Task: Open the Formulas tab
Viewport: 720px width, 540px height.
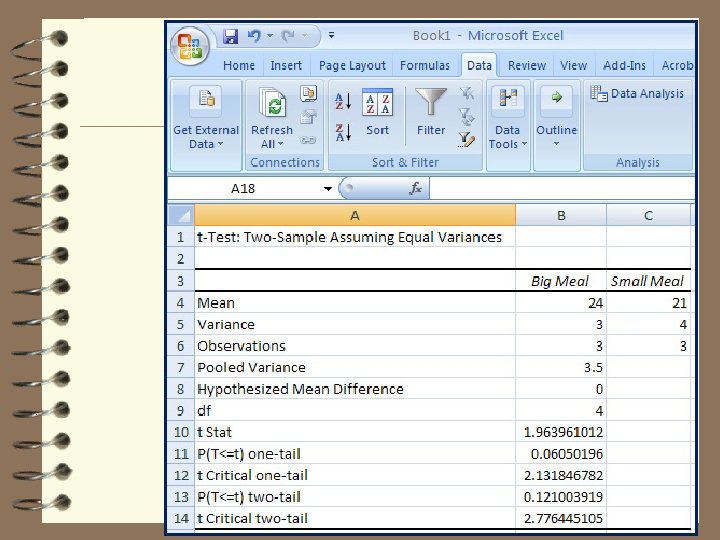Action: (x=425, y=66)
